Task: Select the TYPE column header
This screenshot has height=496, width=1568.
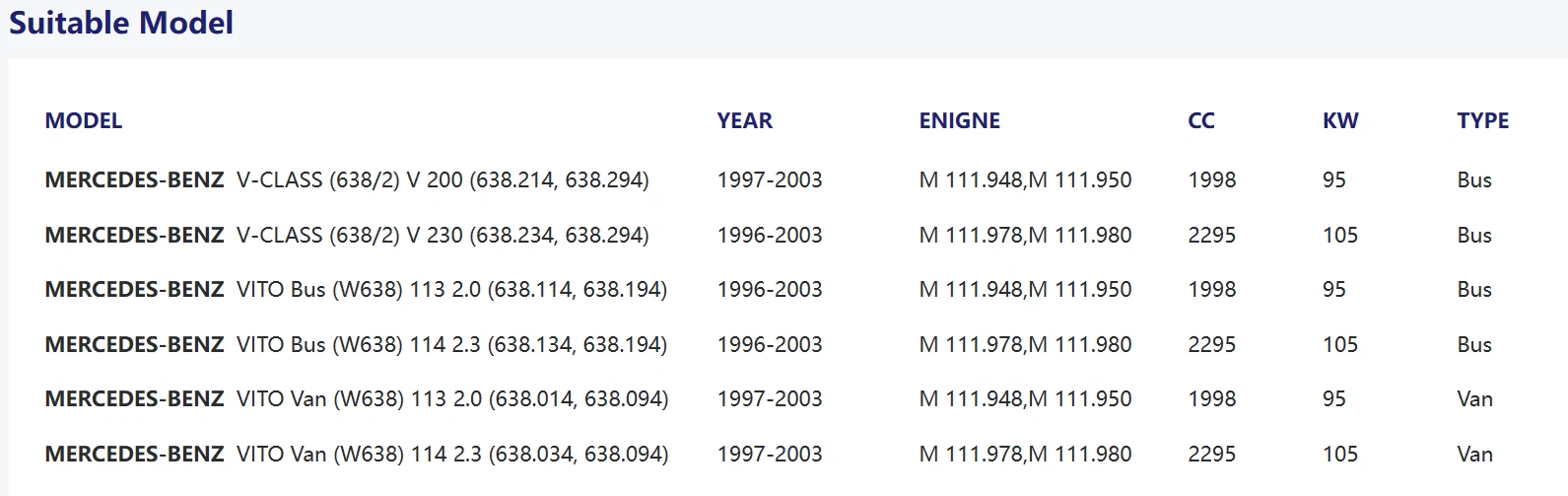Action: 1483,121
